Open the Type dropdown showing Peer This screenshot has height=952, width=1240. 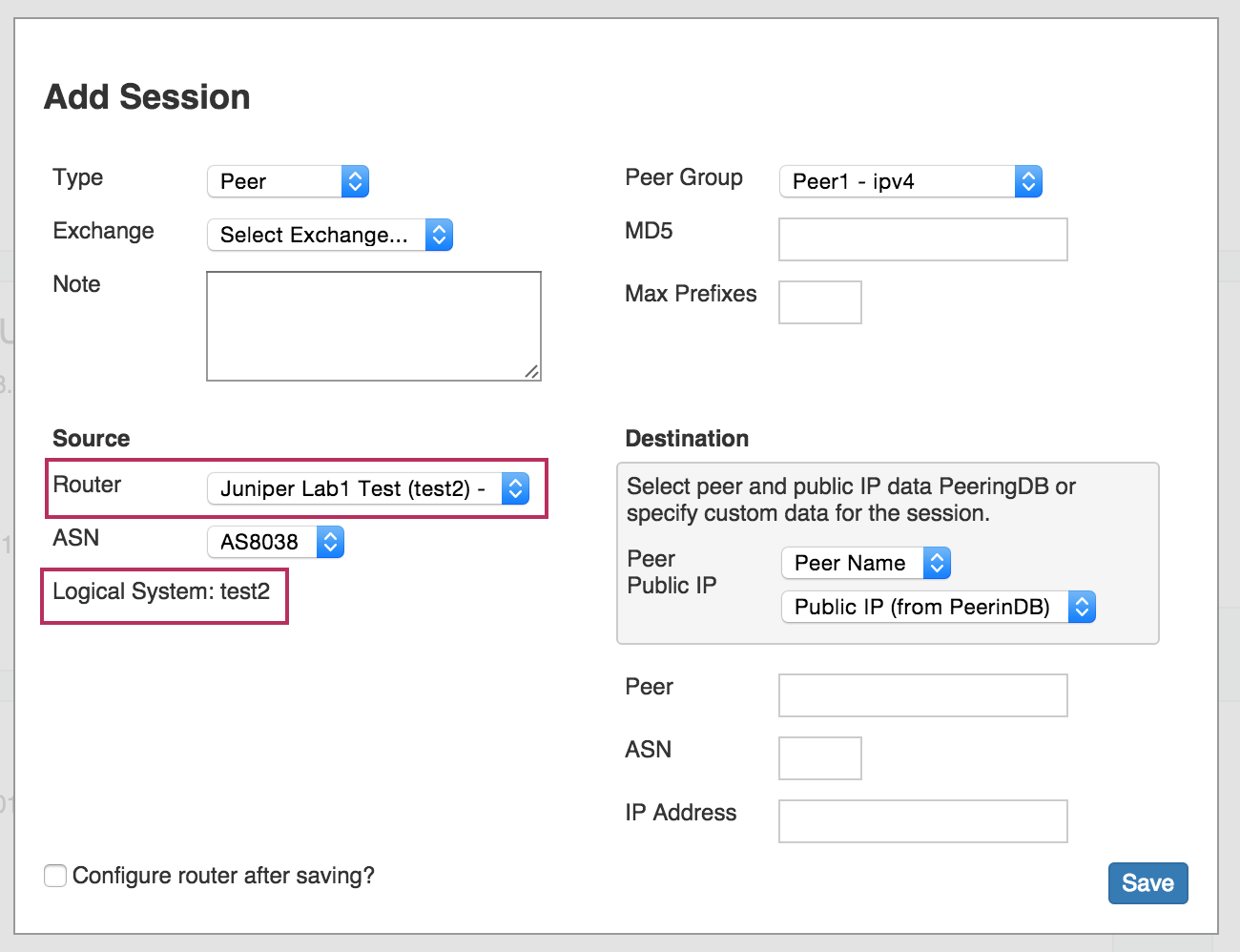pos(287,181)
